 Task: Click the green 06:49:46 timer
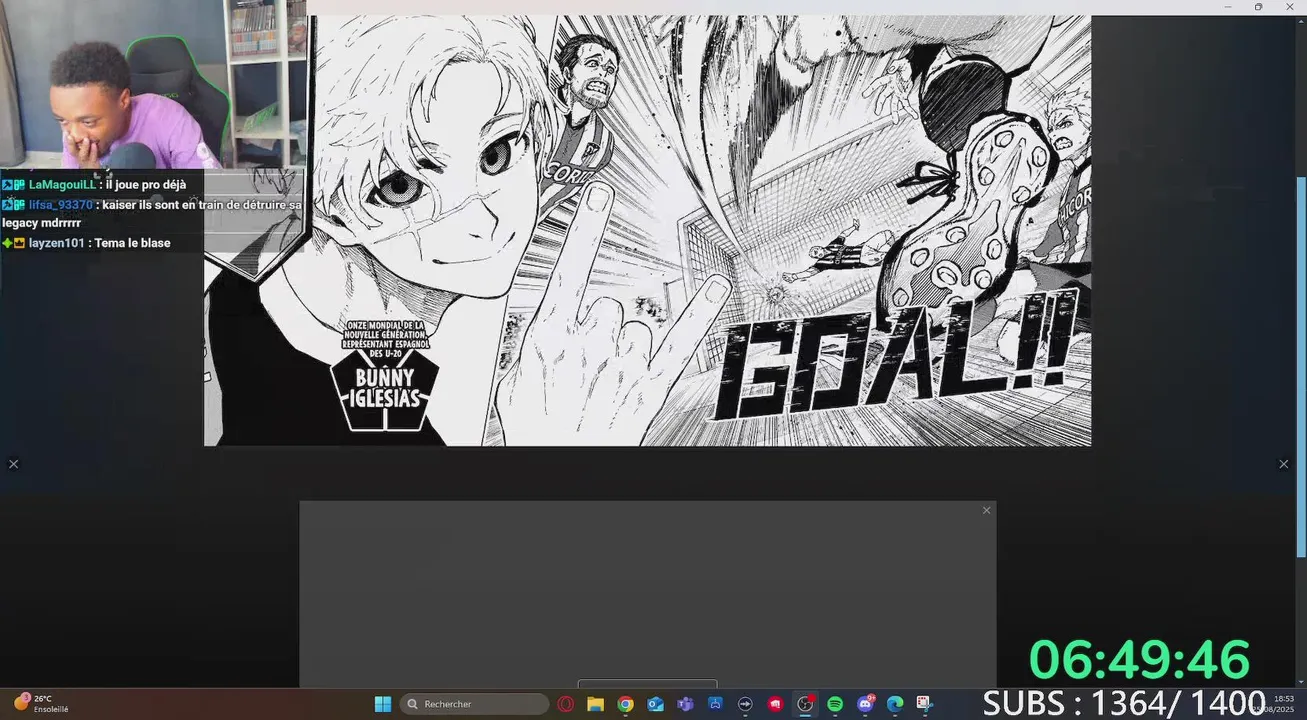pos(1139,660)
